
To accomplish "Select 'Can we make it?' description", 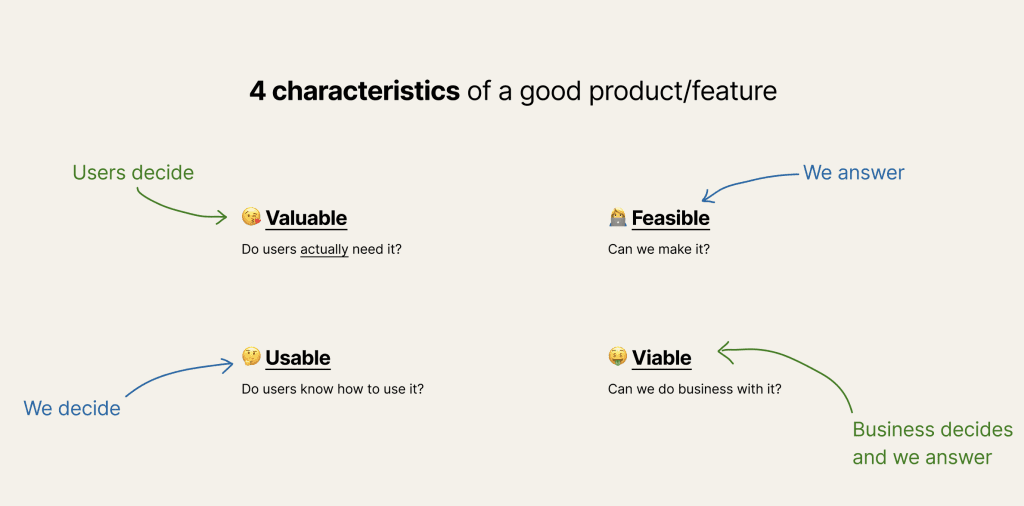I will tap(658, 249).
